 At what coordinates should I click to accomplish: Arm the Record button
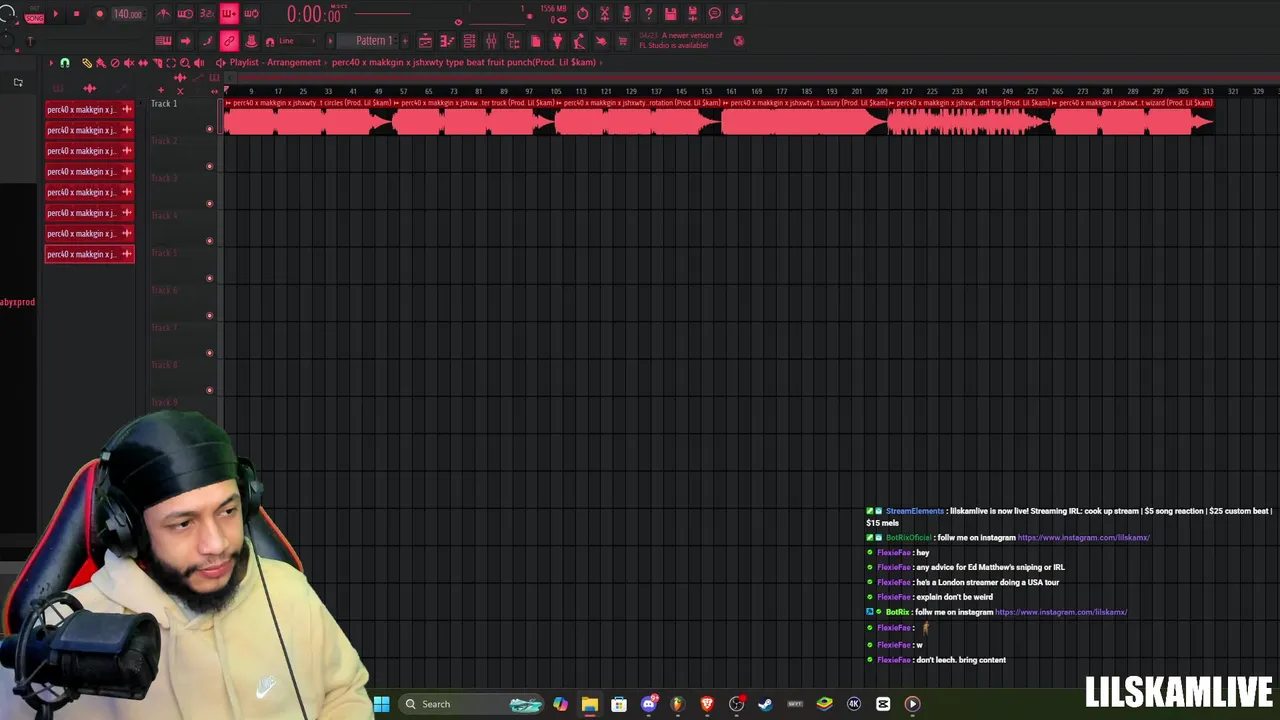coord(100,14)
